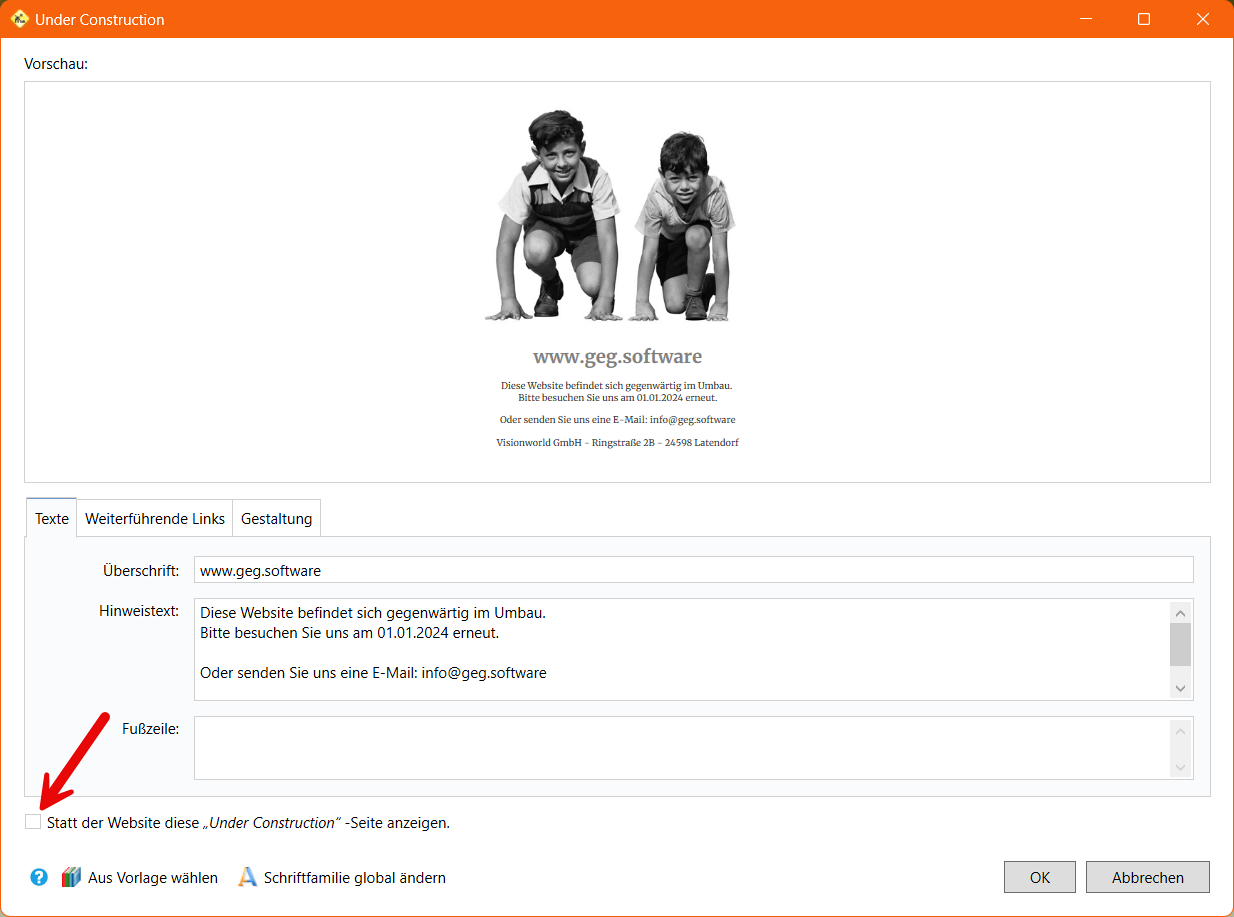1234x917 pixels.
Task: Click the Hinweistext scrollbar thumb
Action: [1181, 645]
